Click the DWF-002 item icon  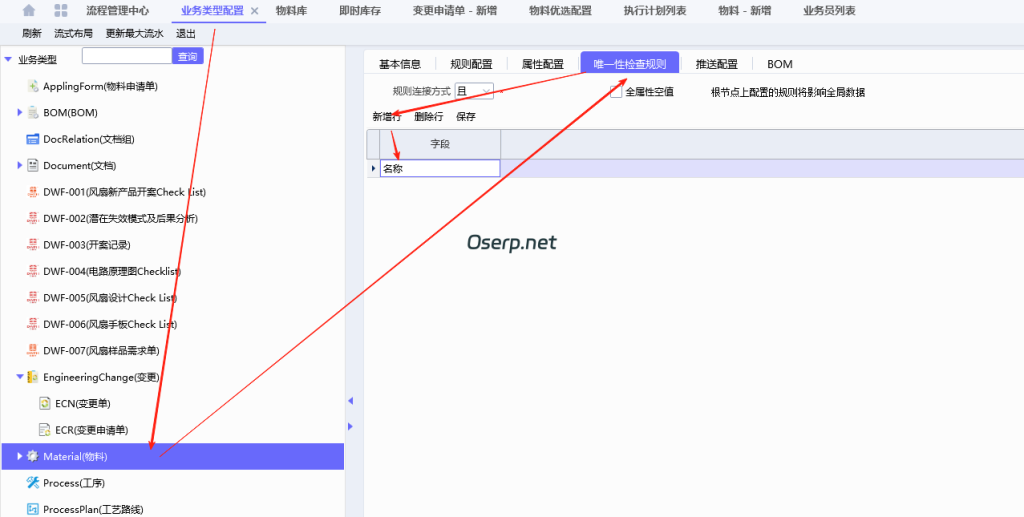(x=33, y=218)
